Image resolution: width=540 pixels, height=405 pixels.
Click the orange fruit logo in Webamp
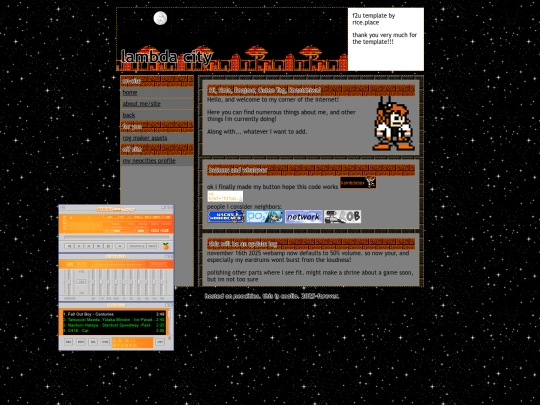tap(166, 246)
